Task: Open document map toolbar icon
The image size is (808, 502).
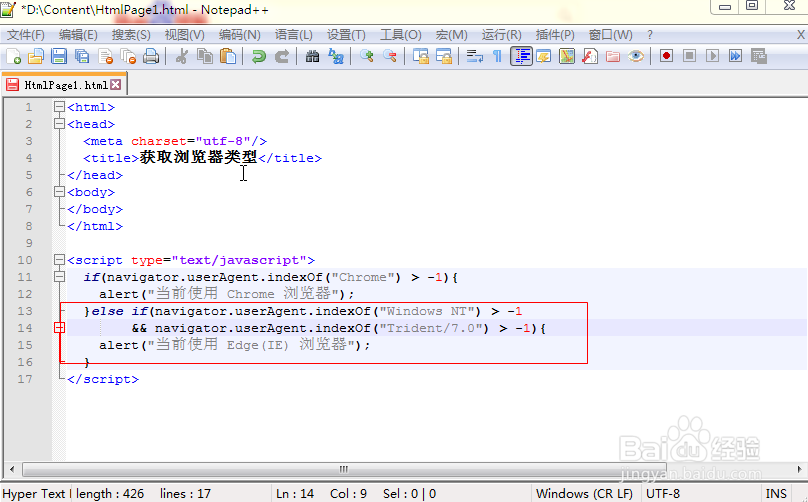Action: point(567,56)
